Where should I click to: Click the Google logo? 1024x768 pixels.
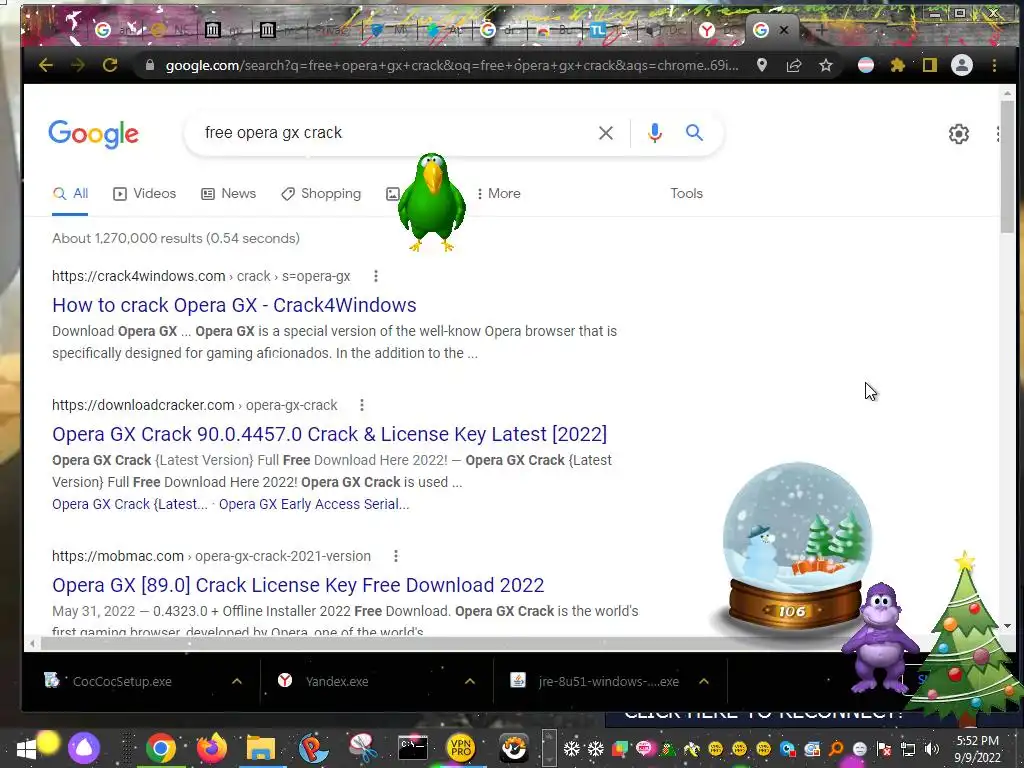tap(93, 134)
